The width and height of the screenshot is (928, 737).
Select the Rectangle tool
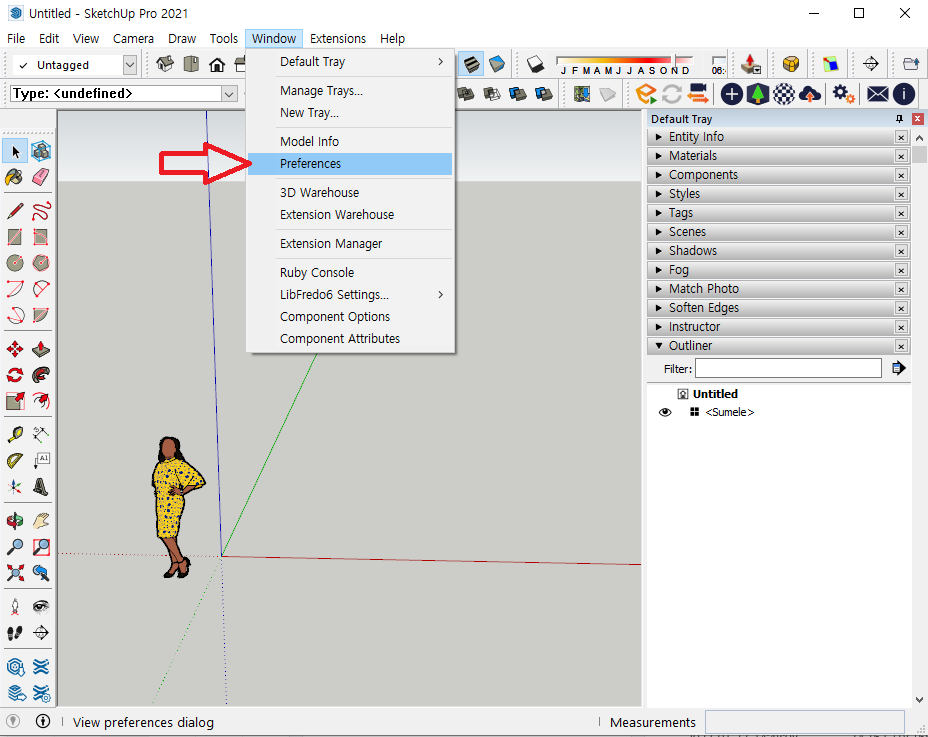15,237
